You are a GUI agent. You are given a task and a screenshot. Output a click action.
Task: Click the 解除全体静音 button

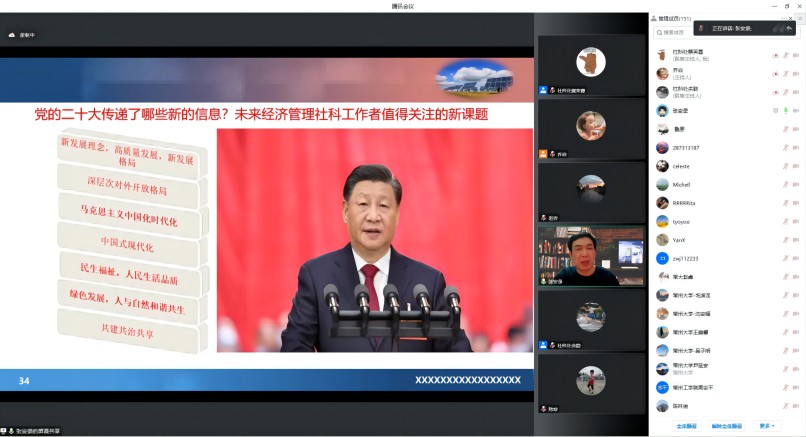[x=726, y=426]
